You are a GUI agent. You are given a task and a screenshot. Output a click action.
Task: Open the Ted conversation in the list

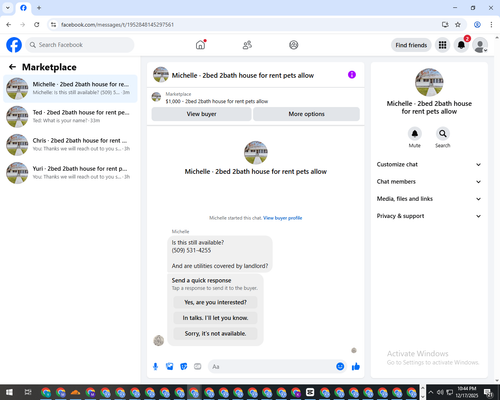tap(70, 117)
